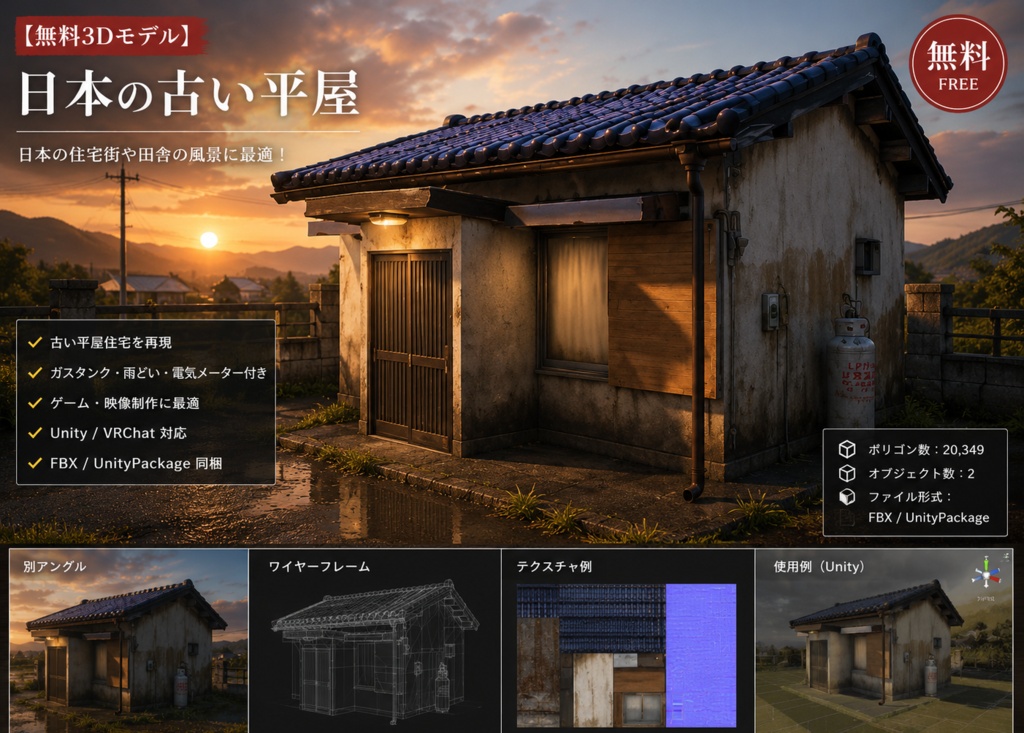Click the checkmark beside ガスタンク・雨どい・電気メーター付き
Image resolution: width=1024 pixels, height=733 pixels.
[35, 372]
